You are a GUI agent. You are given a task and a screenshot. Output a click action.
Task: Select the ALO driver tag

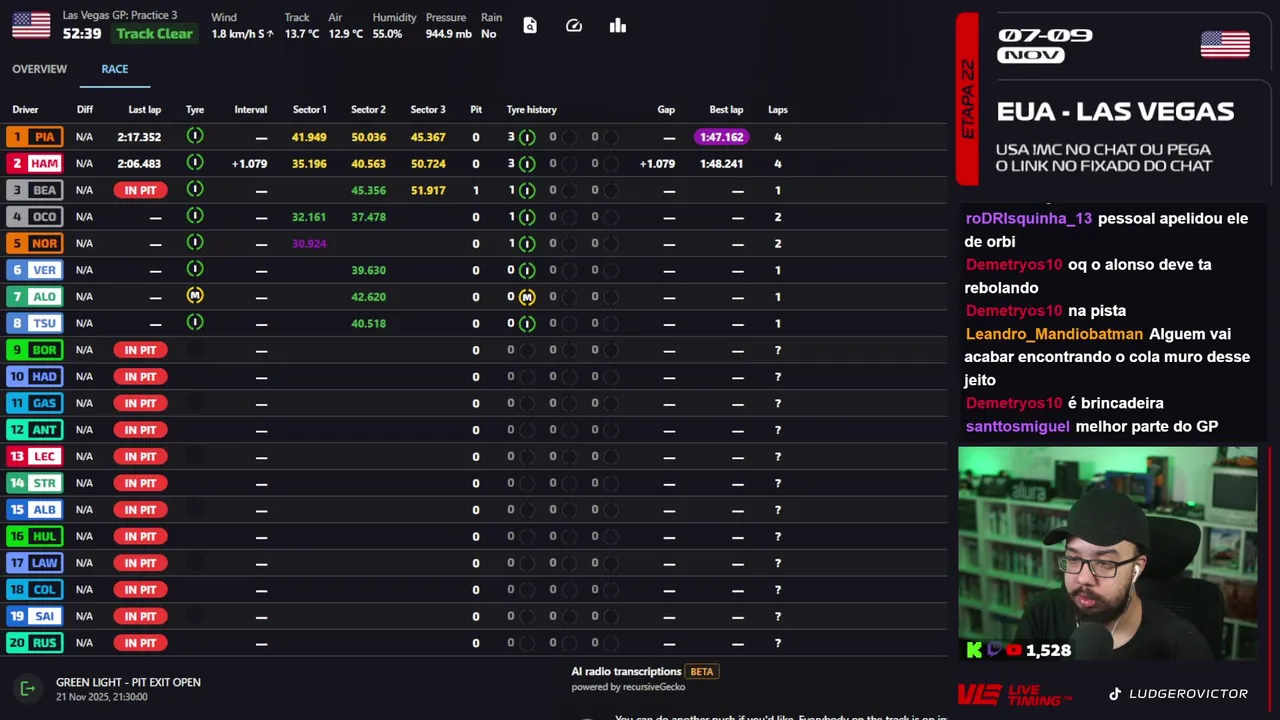[34, 297]
